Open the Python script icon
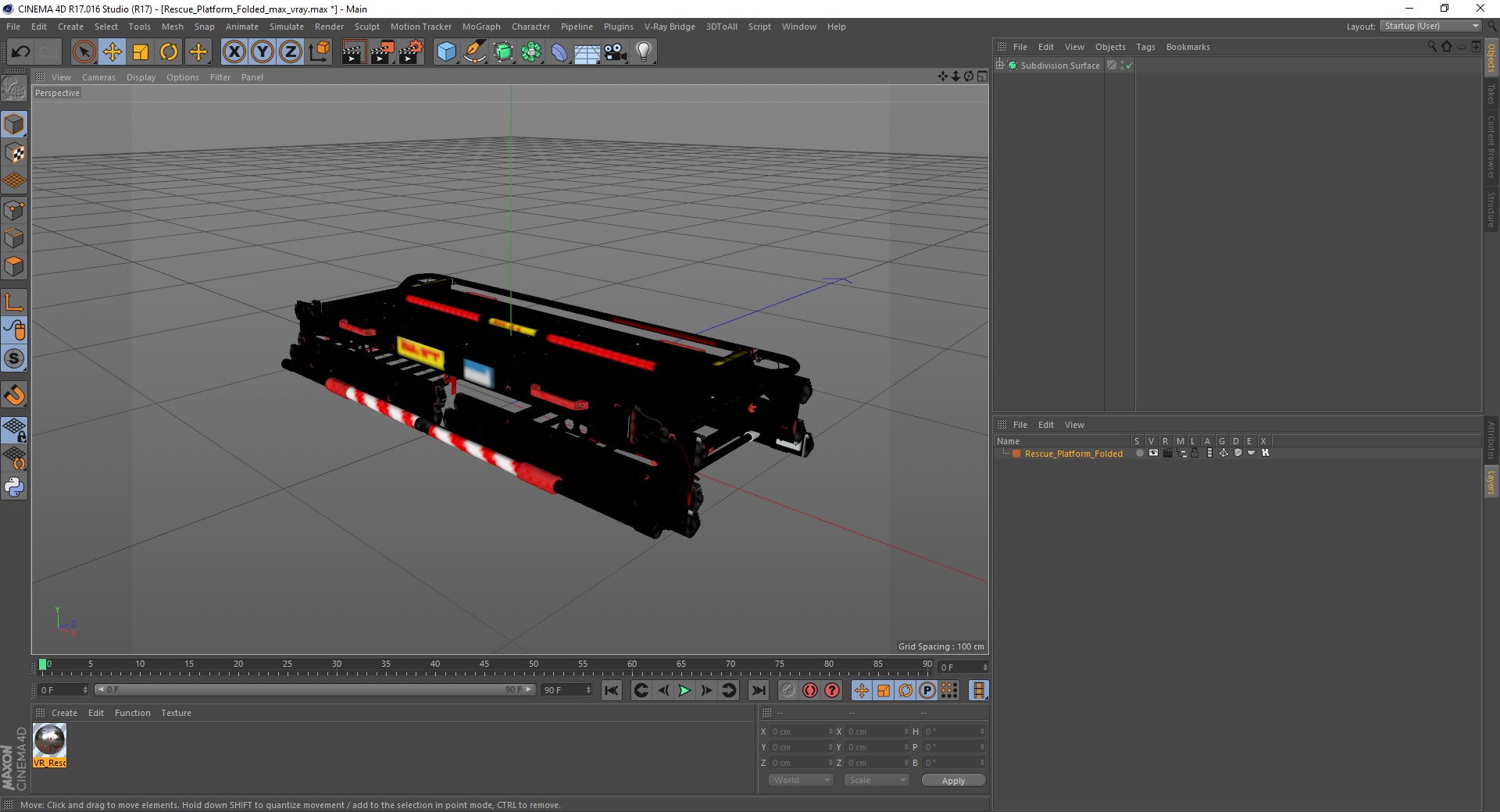This screenshot has height=812, width=1500. [x=14, y=487]
